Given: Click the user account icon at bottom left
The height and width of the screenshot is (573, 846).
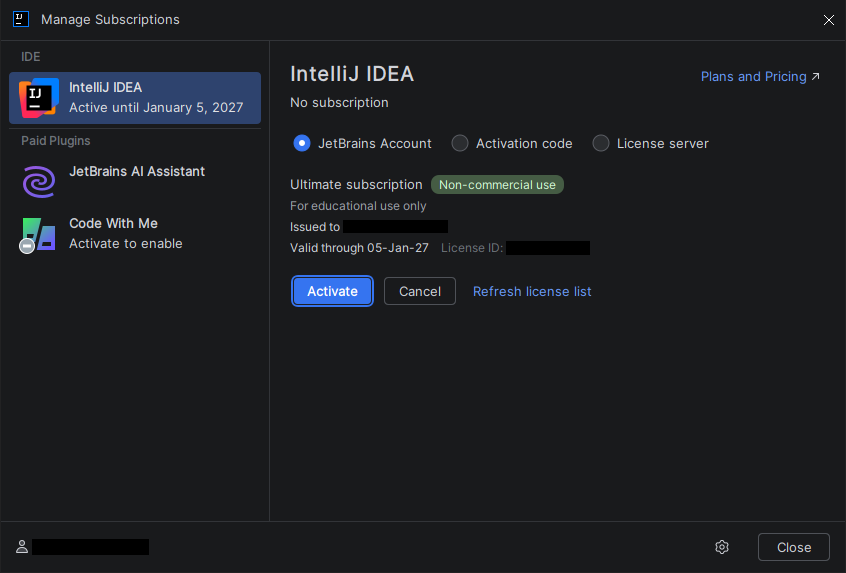Looking at the screenshot, I should (22, 547).
